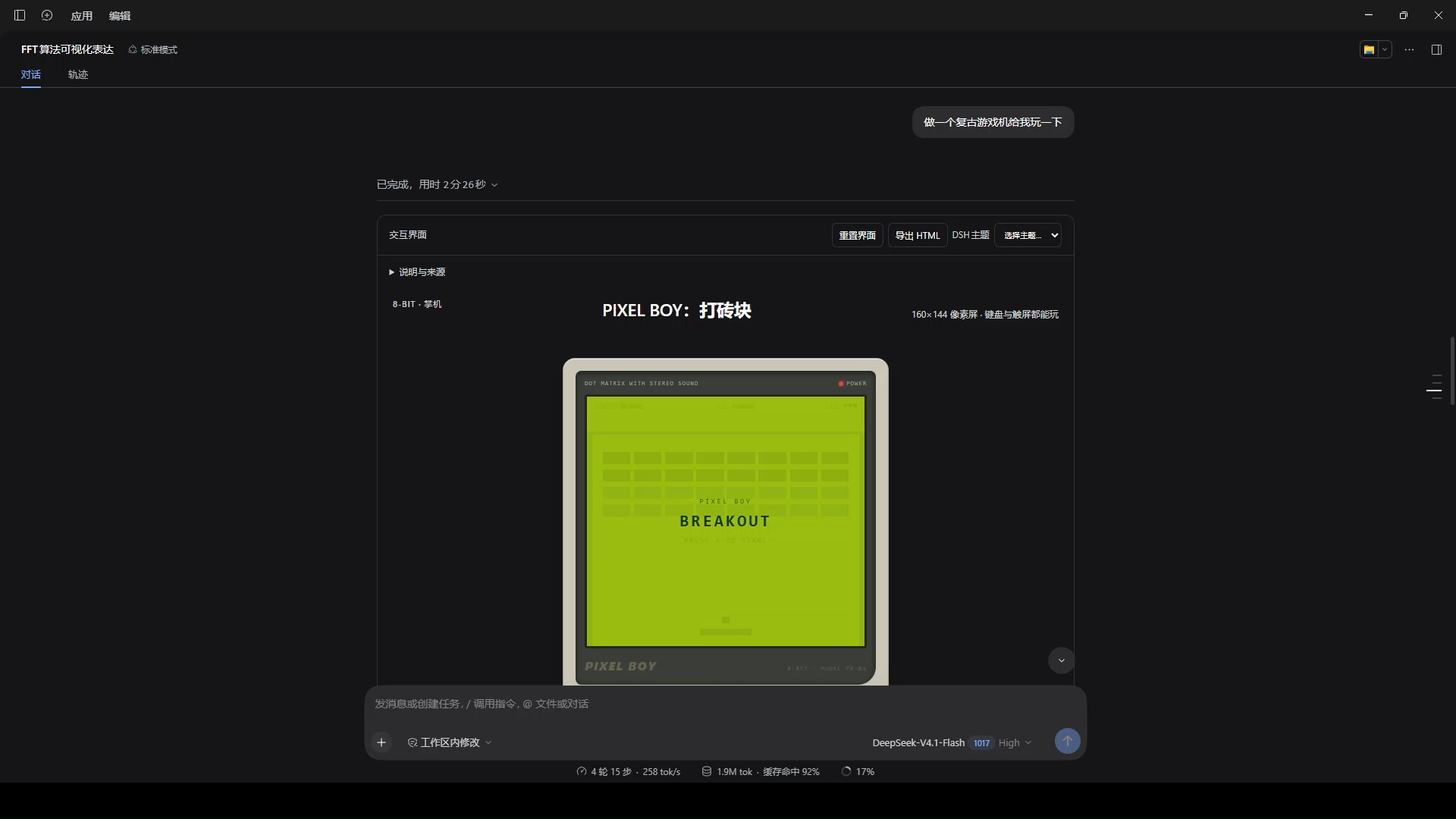The width and height of the screenshot is (1456, 819).
Task: Click the conversation outline markers at right
Action: pyautogui.click(x=1434, y=387)
